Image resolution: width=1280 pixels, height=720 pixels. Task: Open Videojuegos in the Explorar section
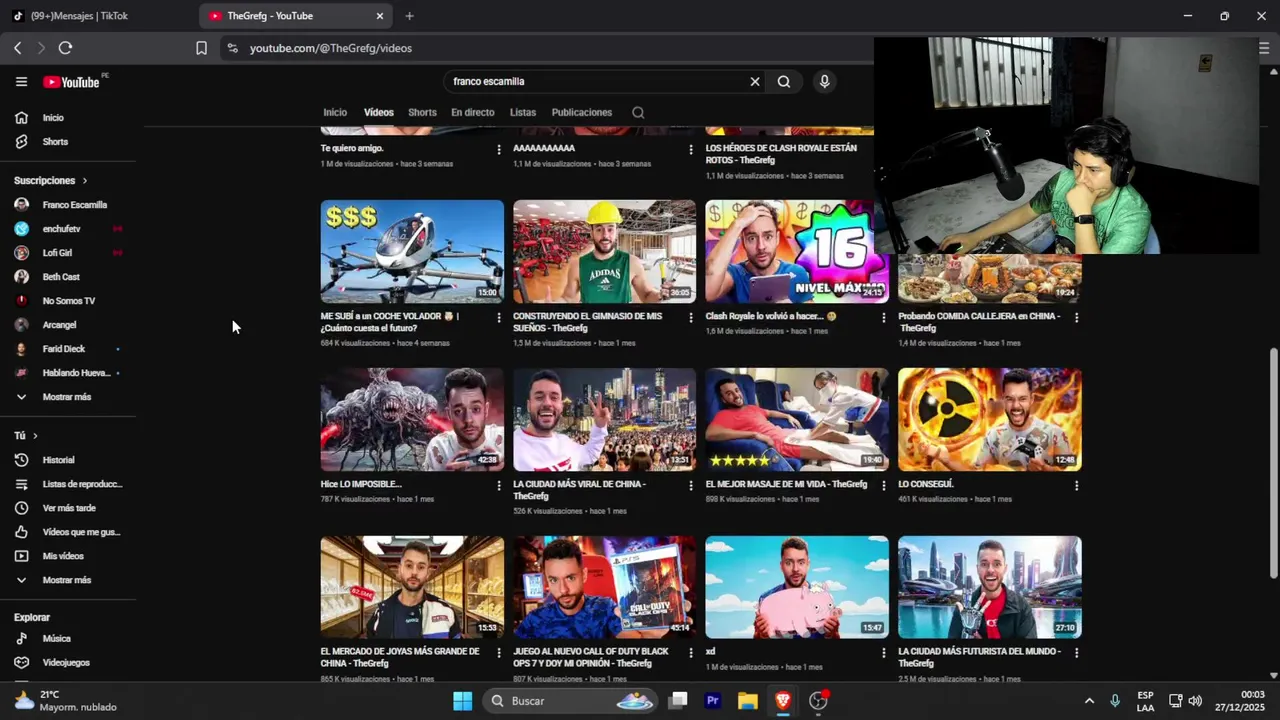tap(68, 662)
